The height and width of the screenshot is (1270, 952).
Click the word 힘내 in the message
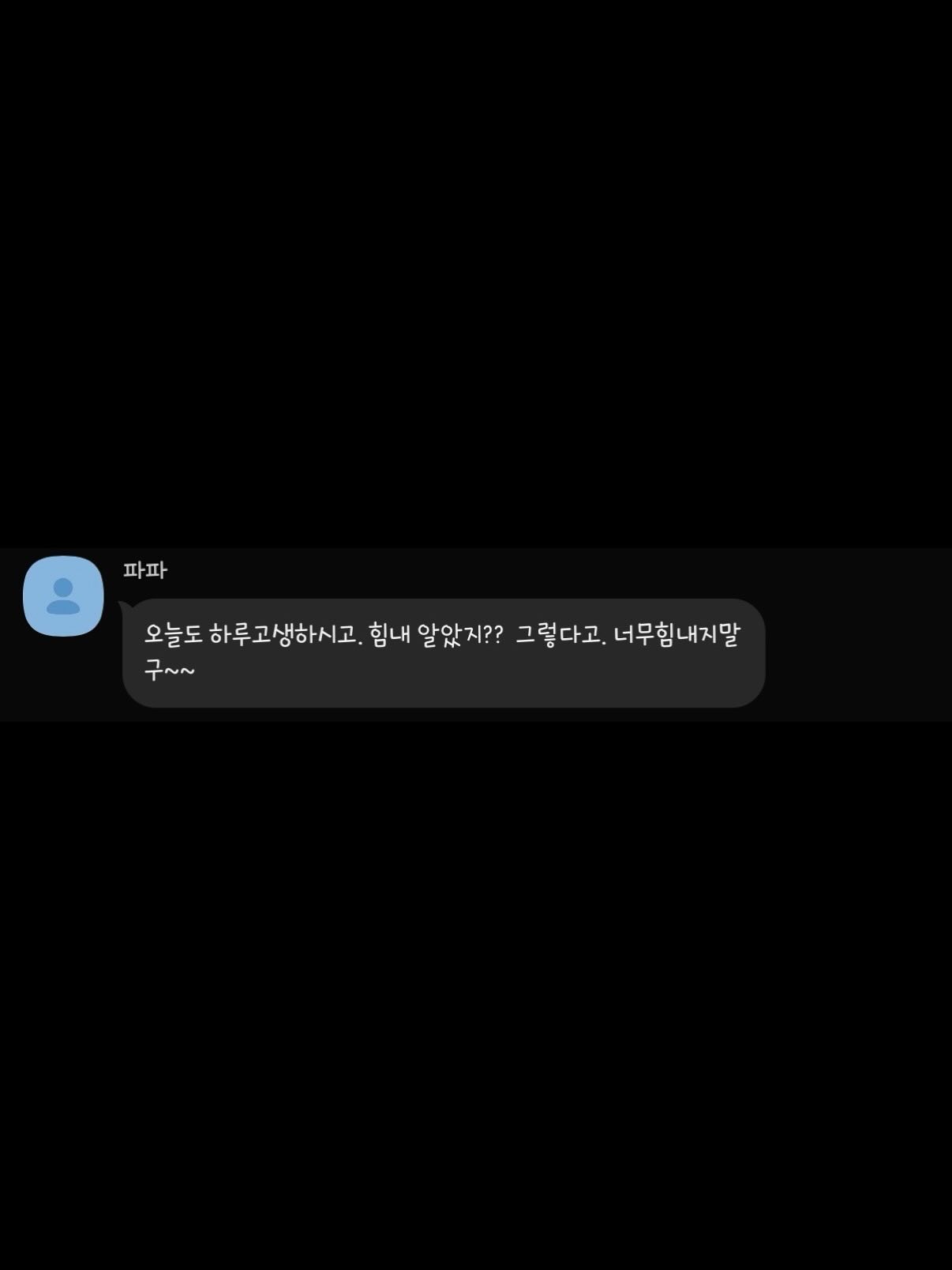[389, 634]
